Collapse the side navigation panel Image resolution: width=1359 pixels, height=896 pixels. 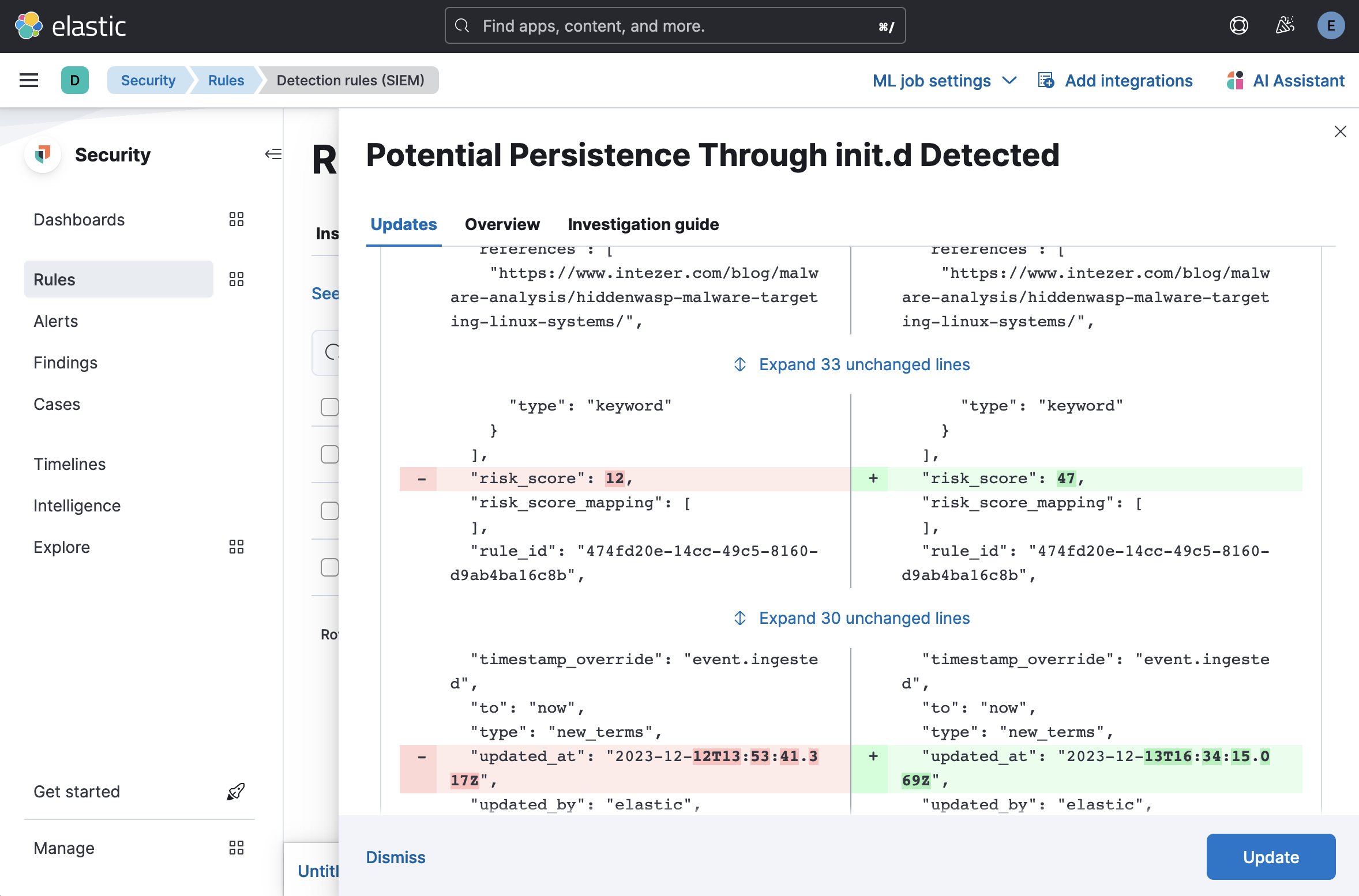(x=273, y=154)
